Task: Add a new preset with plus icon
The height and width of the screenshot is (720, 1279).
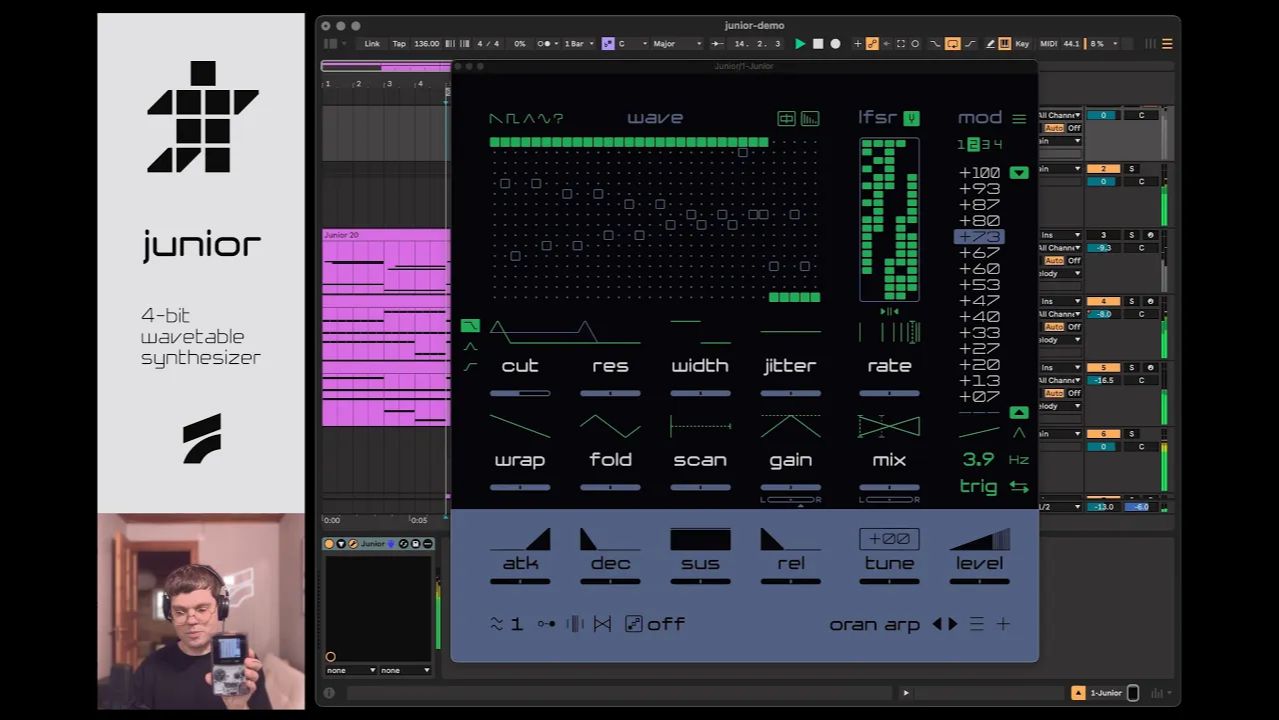Action: 1003,624
